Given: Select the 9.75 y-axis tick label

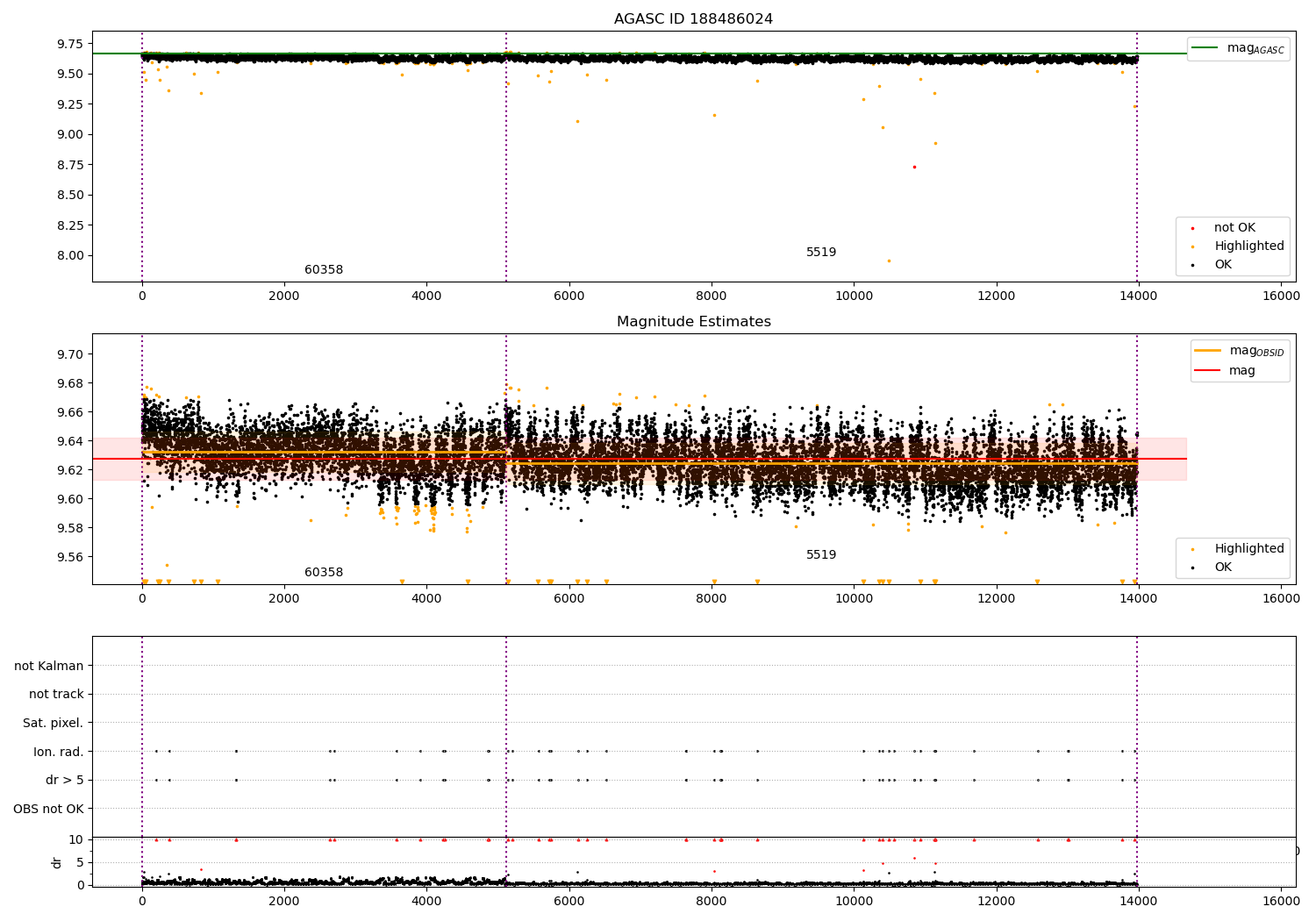Looking at the screenshot, I should tap(69, 44).
